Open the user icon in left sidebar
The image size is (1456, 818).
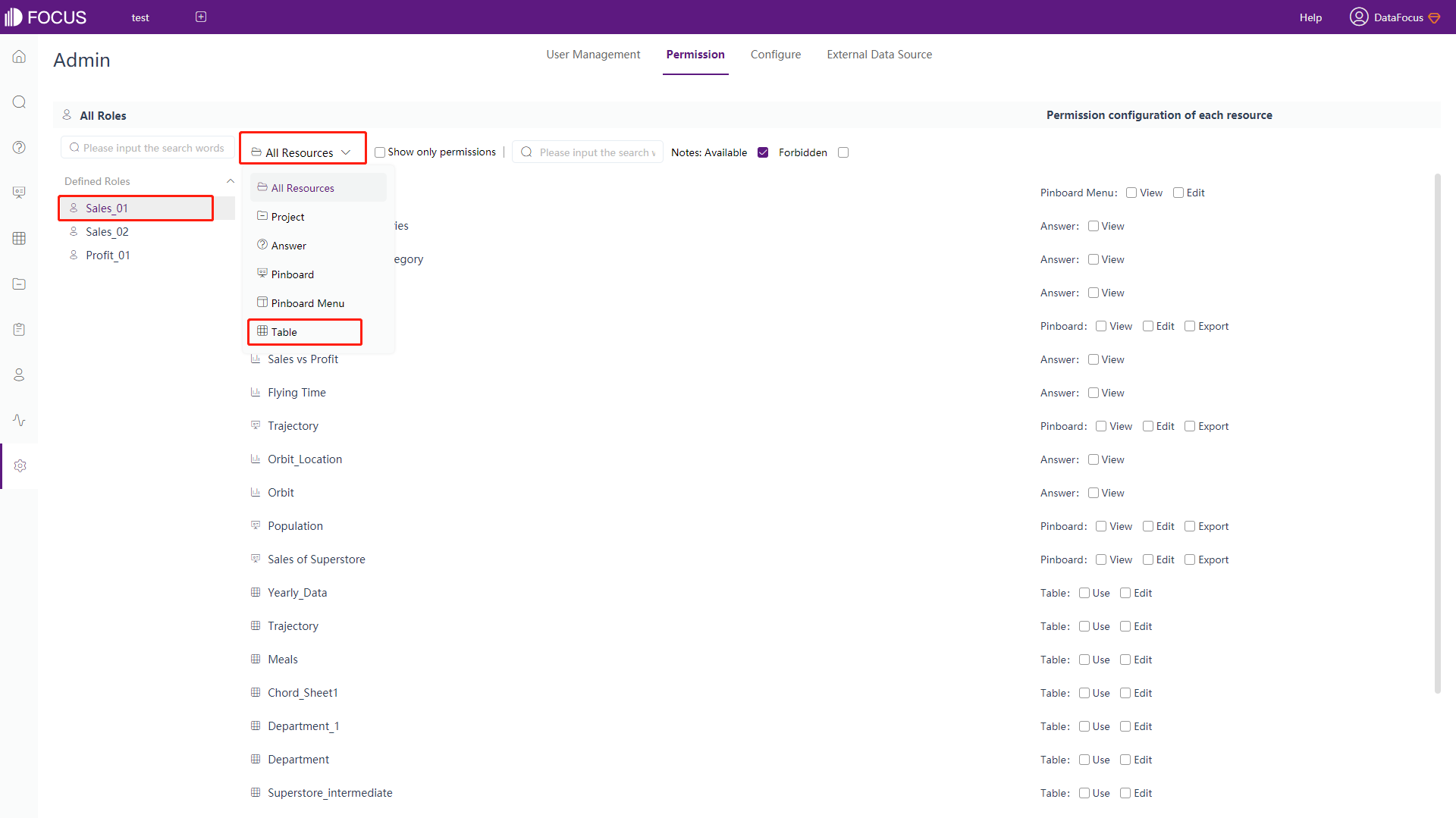19,375
